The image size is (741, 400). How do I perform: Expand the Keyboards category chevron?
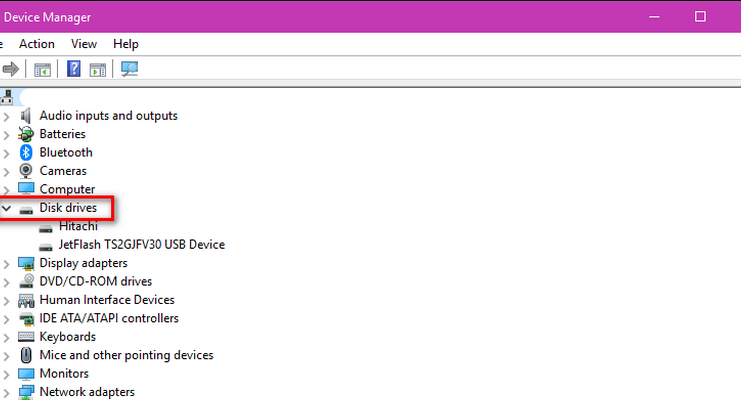tap(6, 338)
